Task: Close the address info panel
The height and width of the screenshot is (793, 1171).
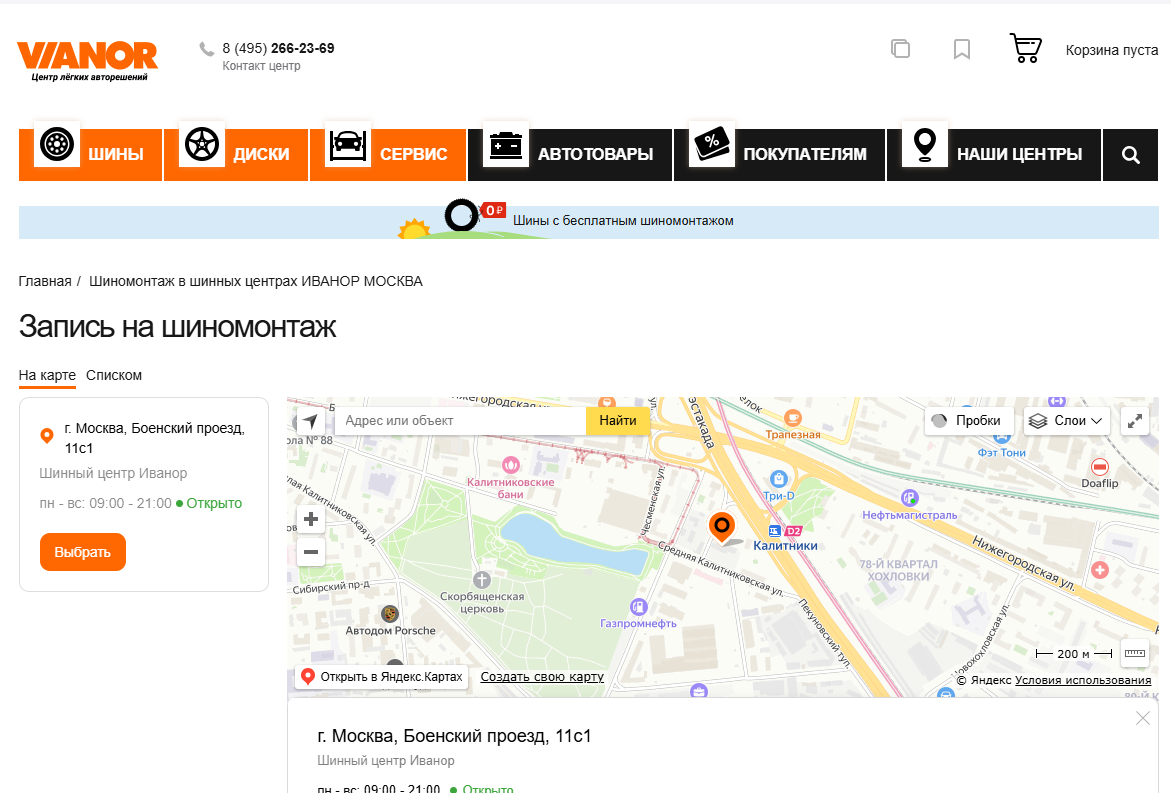Action: pyautogui.click(x=1143, y=718)
